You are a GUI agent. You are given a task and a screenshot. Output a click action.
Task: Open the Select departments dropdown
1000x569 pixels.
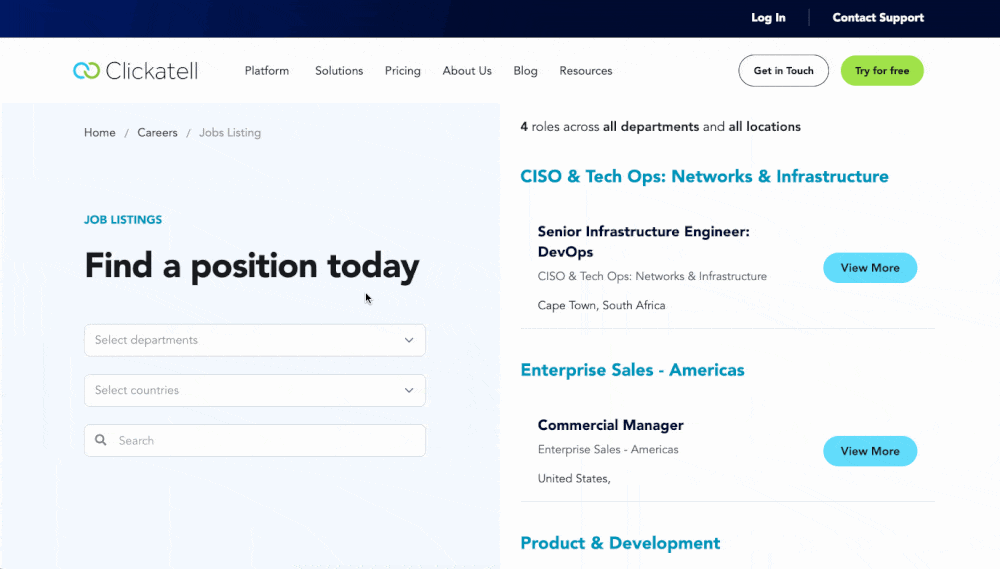(254, 340)
